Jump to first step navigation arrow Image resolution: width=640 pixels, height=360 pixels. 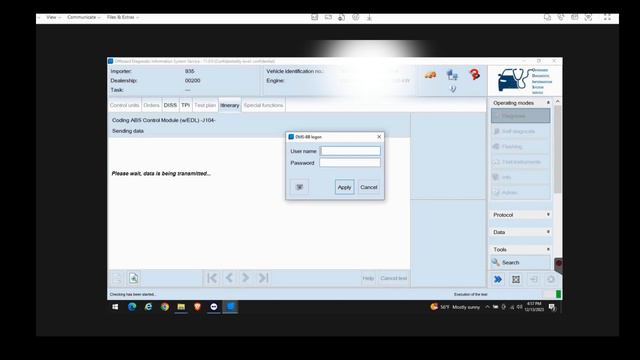point(212,278)
